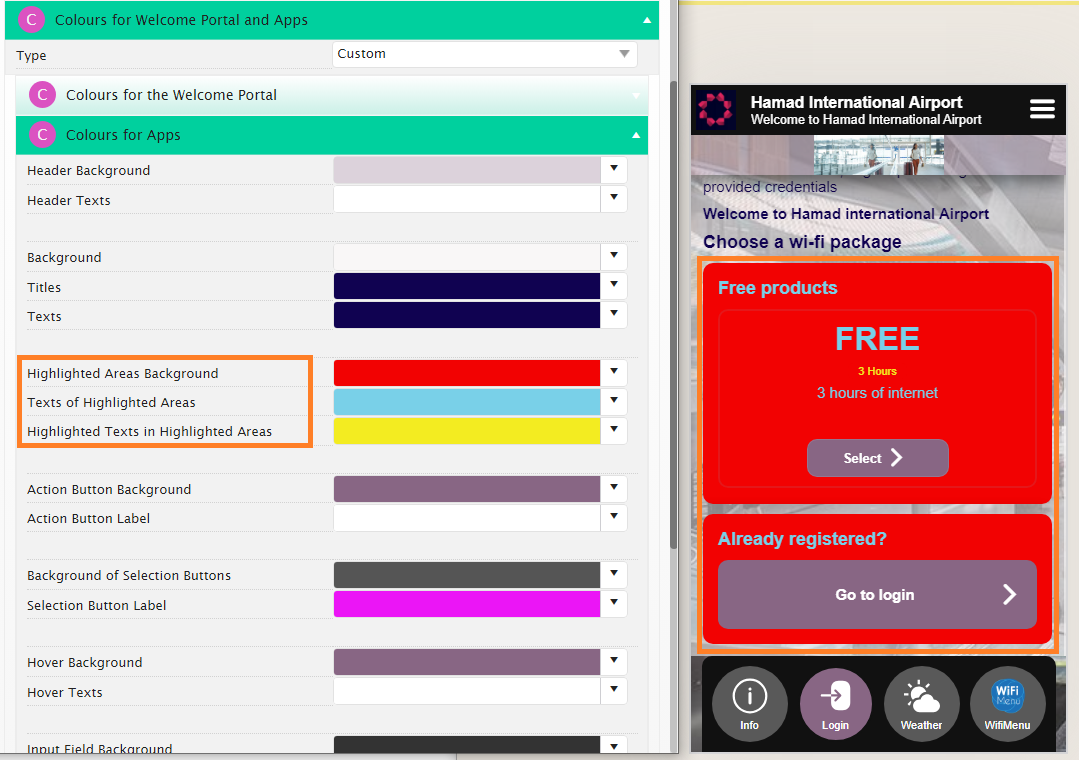Screen dimensions: 1079x760
Task: Open the Background colour dropdown arrow
Action: coord(614,257)
